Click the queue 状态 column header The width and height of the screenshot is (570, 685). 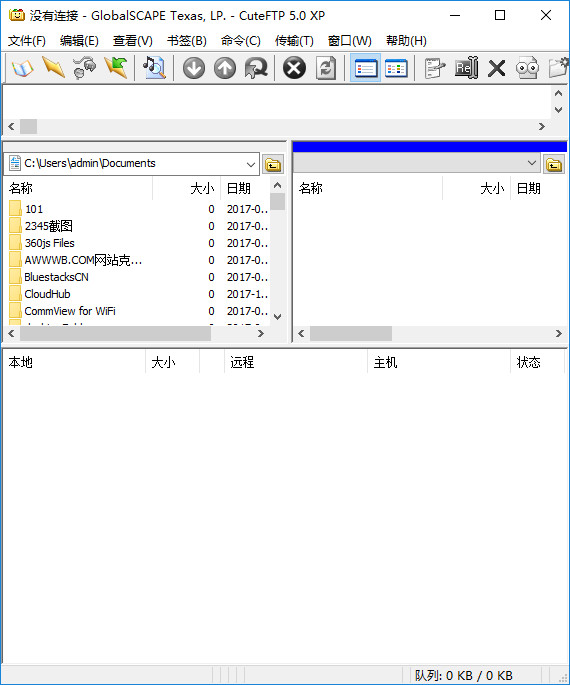(x=537, y=362)
